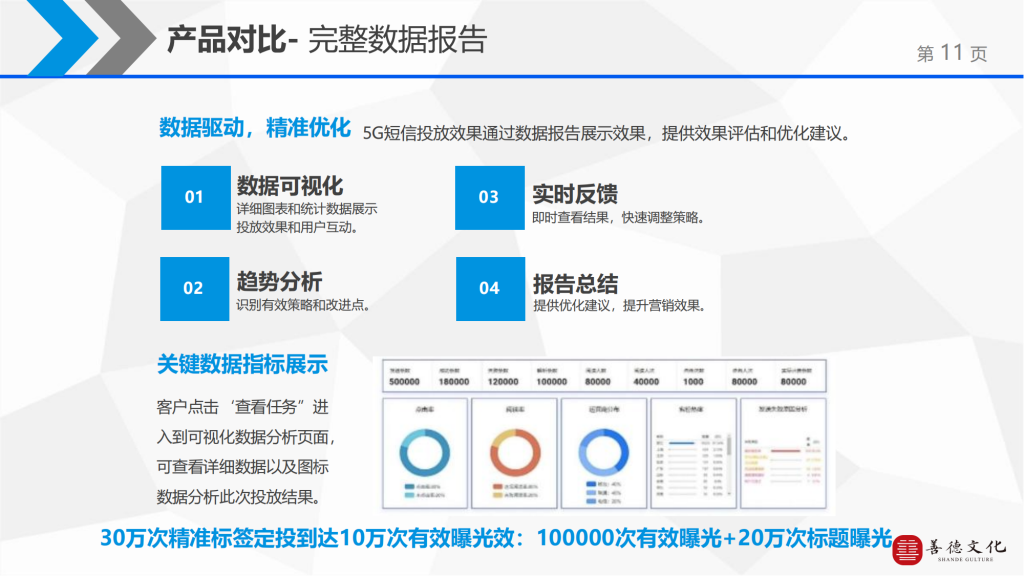Click the blue donut chart on the left
Screen dimensions: 1024x576
[428, 451]
